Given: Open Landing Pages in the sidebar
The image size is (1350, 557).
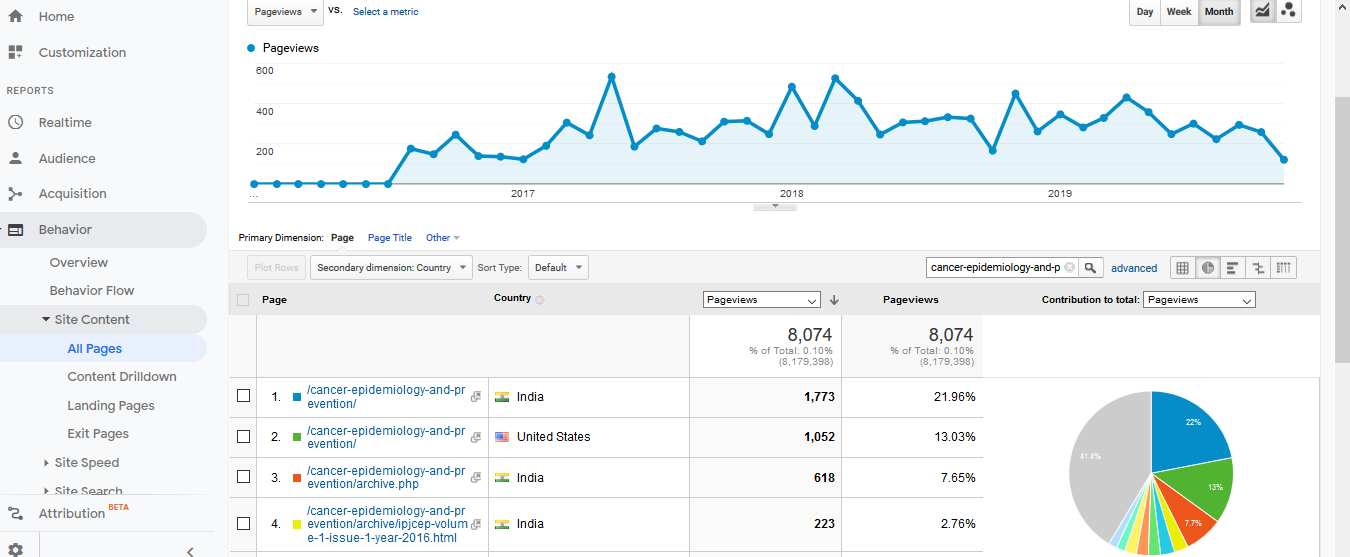Looking at the screenshot, I should [111, 406].
